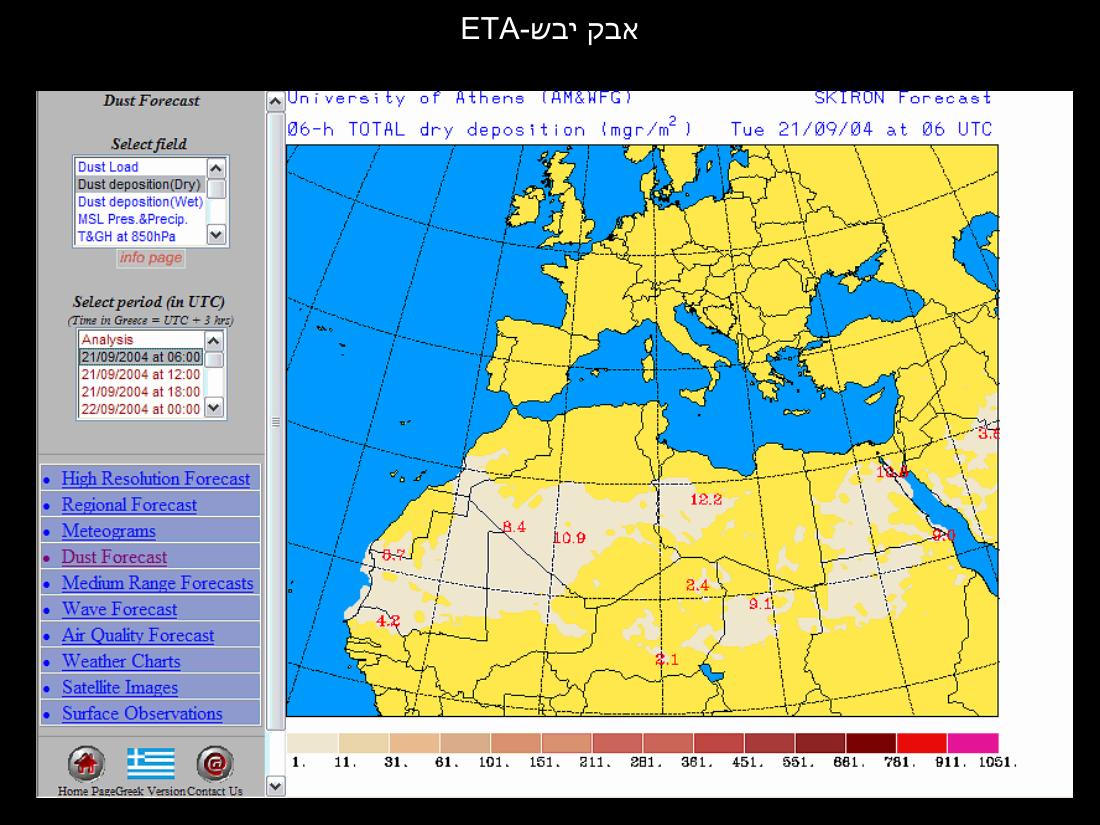The width and height of the screenshot is (1100, 825).
Task: Click field list scrollbar thumb
Action: (x=217, y=189)
